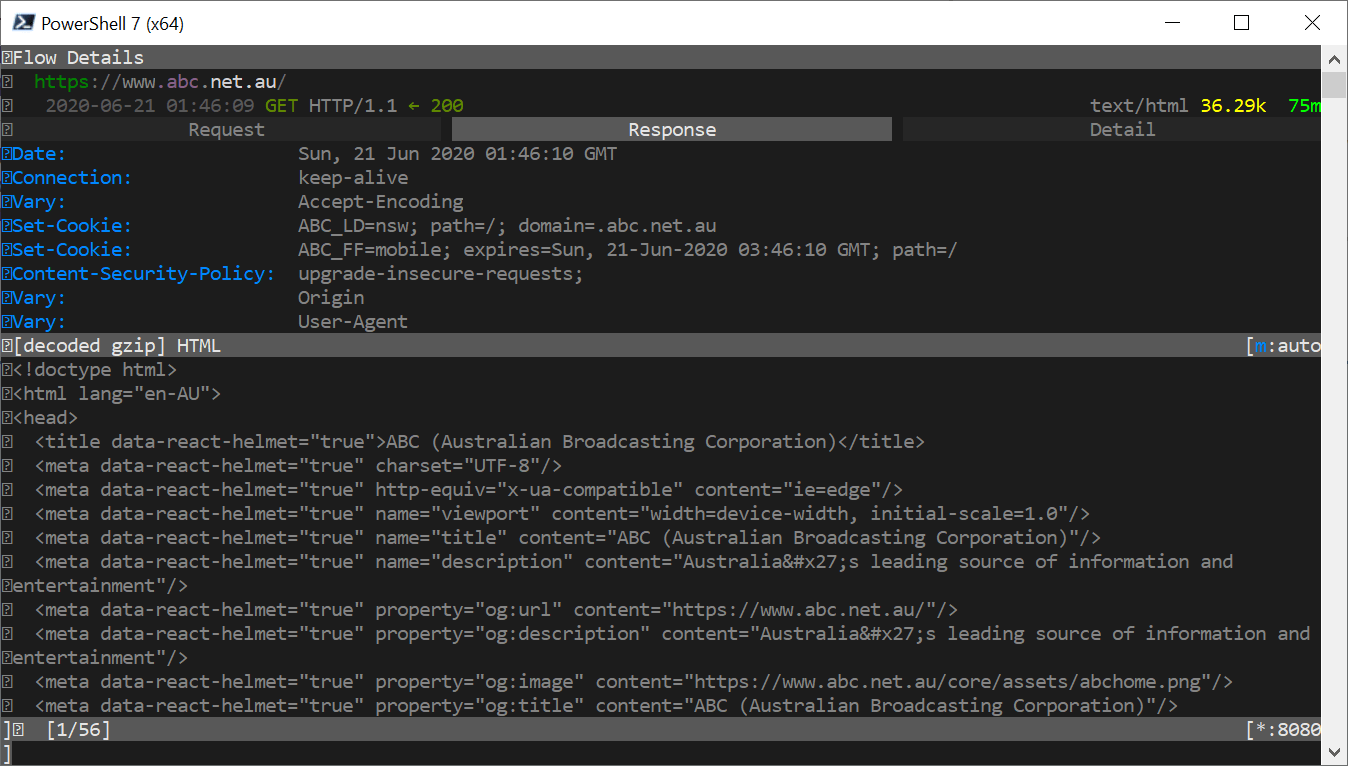This screenshot has height=766, width=1348.
Task: Click the vertical scrollbar thumb
Action: 1334,83
